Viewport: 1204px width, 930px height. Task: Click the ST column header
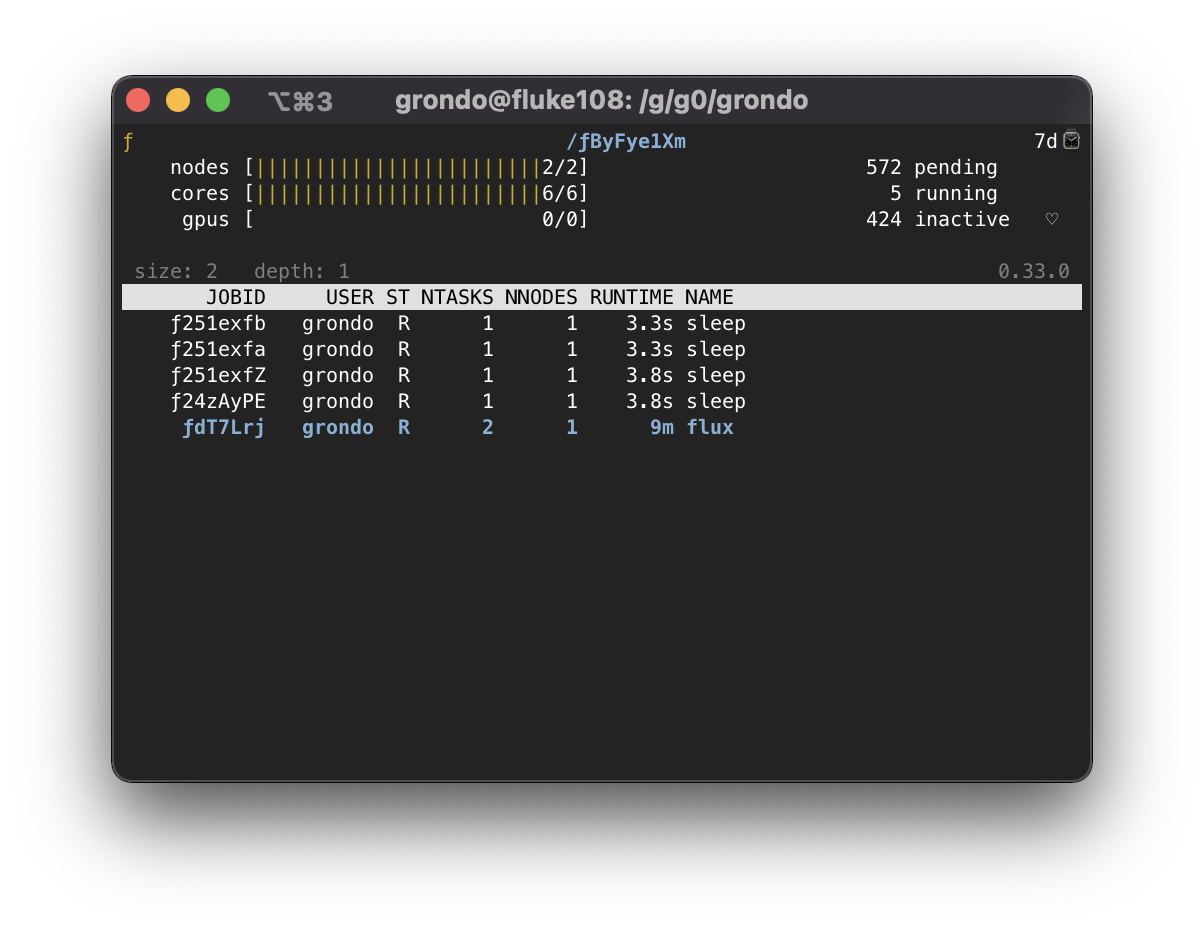(x=398, y=297)
